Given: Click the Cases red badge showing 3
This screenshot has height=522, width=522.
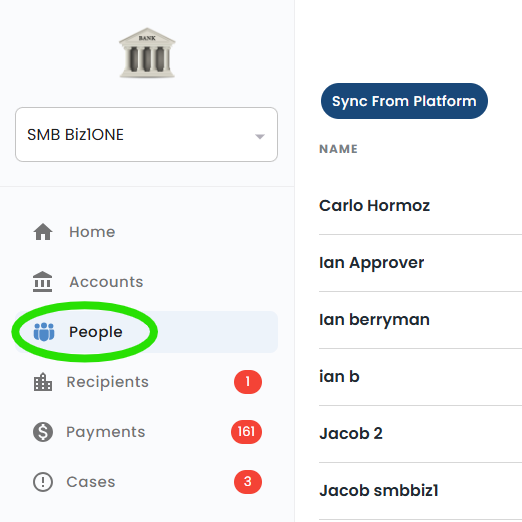Looking at the screenshot, I should 248,482.
